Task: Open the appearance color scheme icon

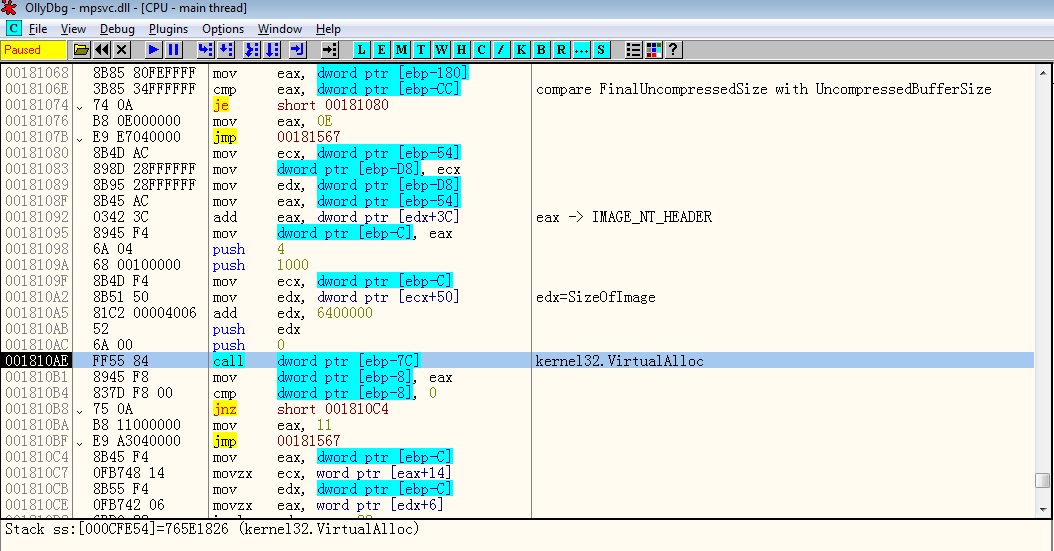Action: point(654,49)
